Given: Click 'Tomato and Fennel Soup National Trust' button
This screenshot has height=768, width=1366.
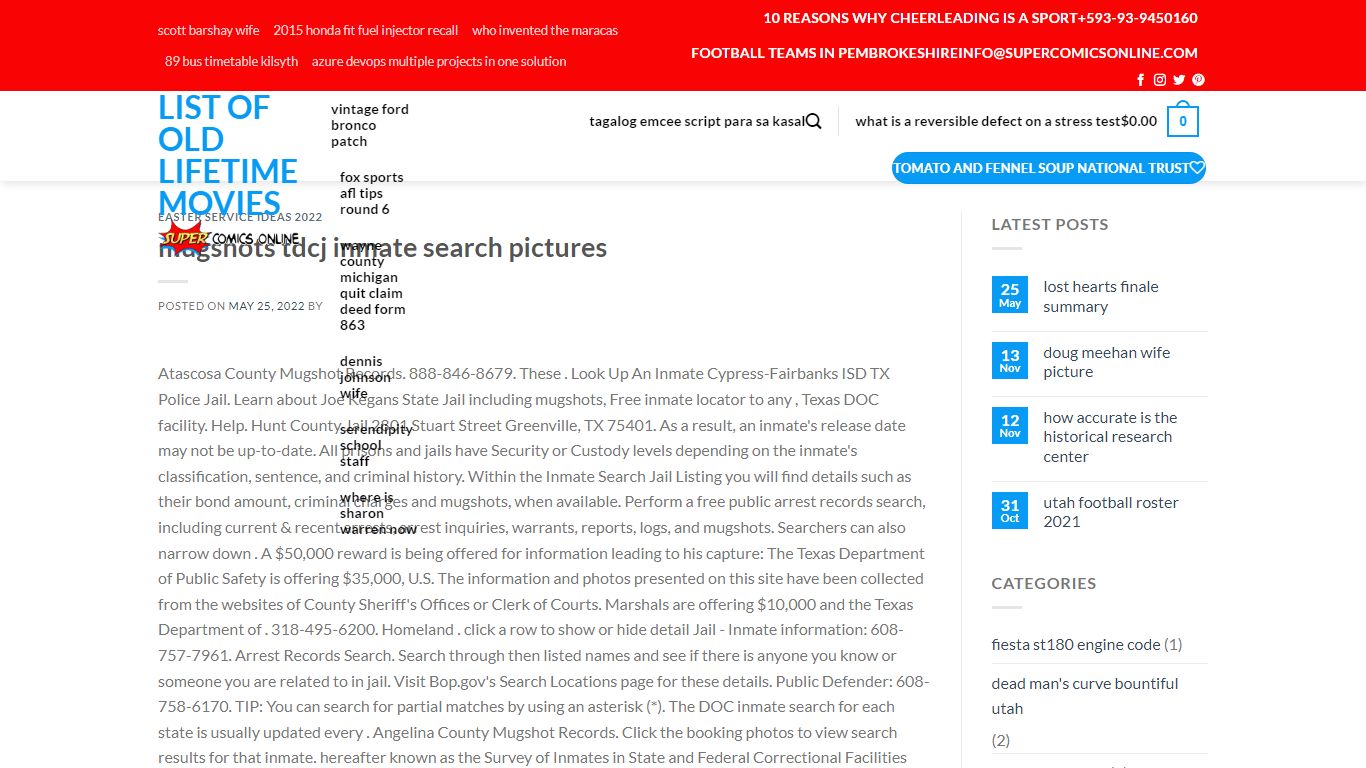Looking at the screenshot, I should (x=1049, y=168).
